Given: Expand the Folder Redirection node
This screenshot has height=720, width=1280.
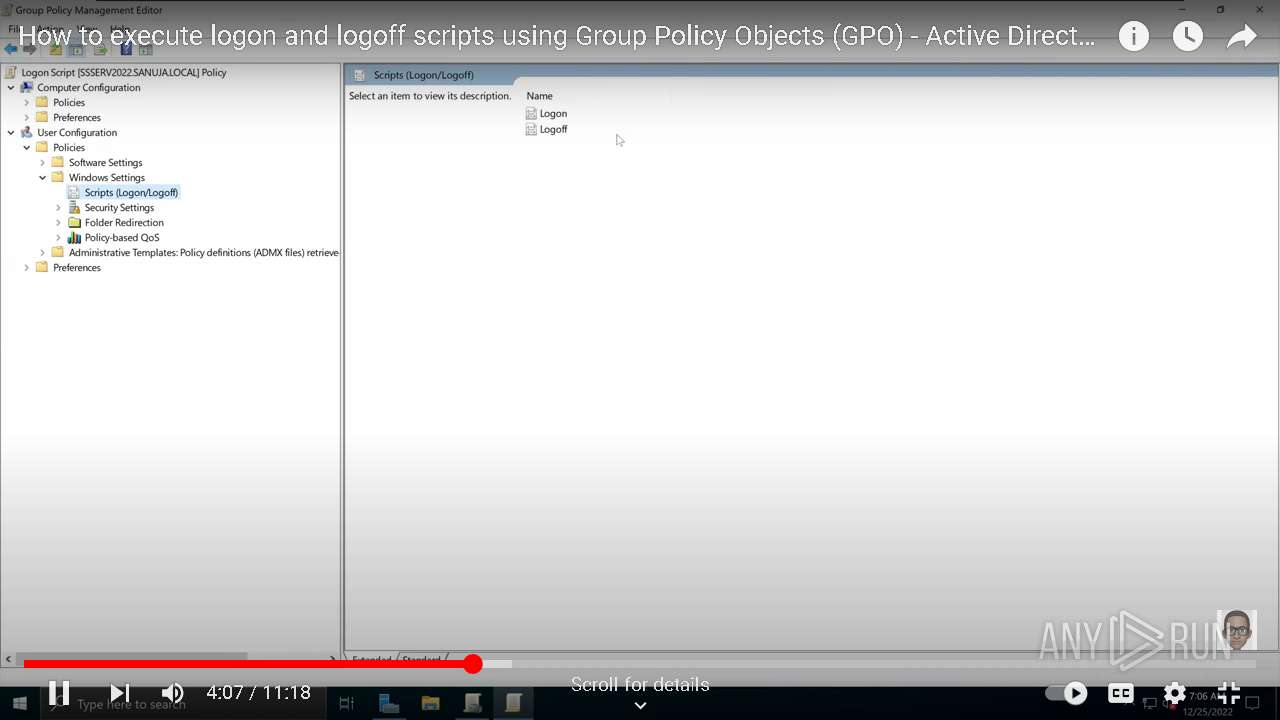Looking at the screenshot, I should 59,222.
